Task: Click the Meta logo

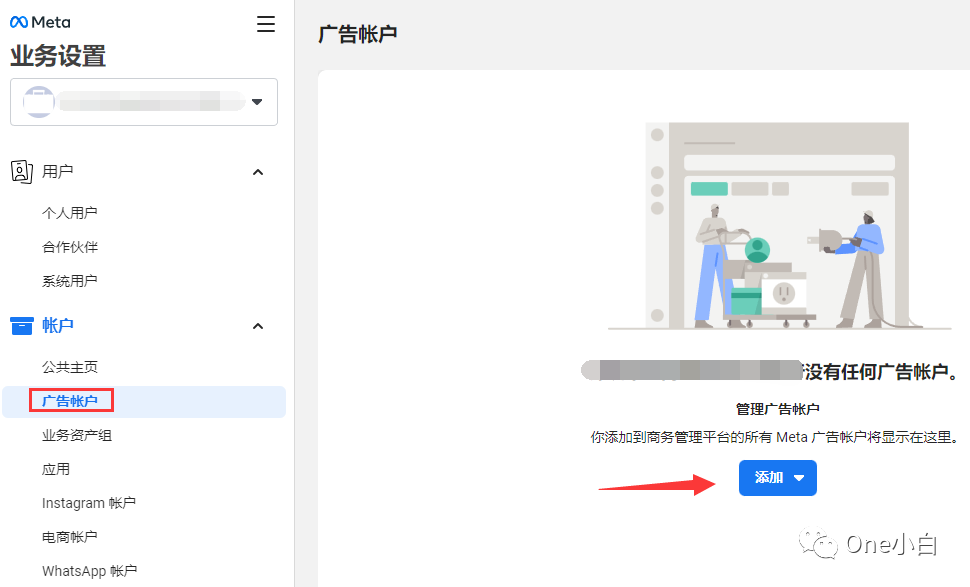Action: (x=39, y=21)
